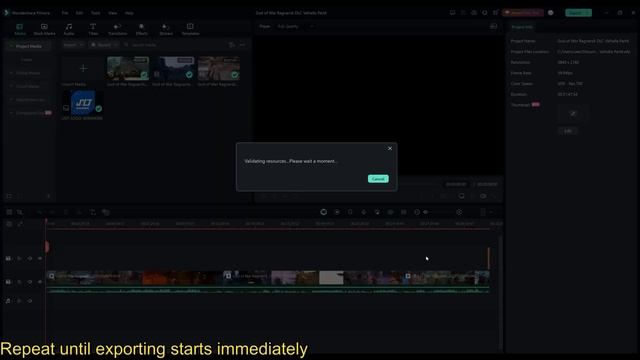This screenshot has height=360, width=640.
Task: Expand the Adjustment Layer section
Action: (11, 100)
